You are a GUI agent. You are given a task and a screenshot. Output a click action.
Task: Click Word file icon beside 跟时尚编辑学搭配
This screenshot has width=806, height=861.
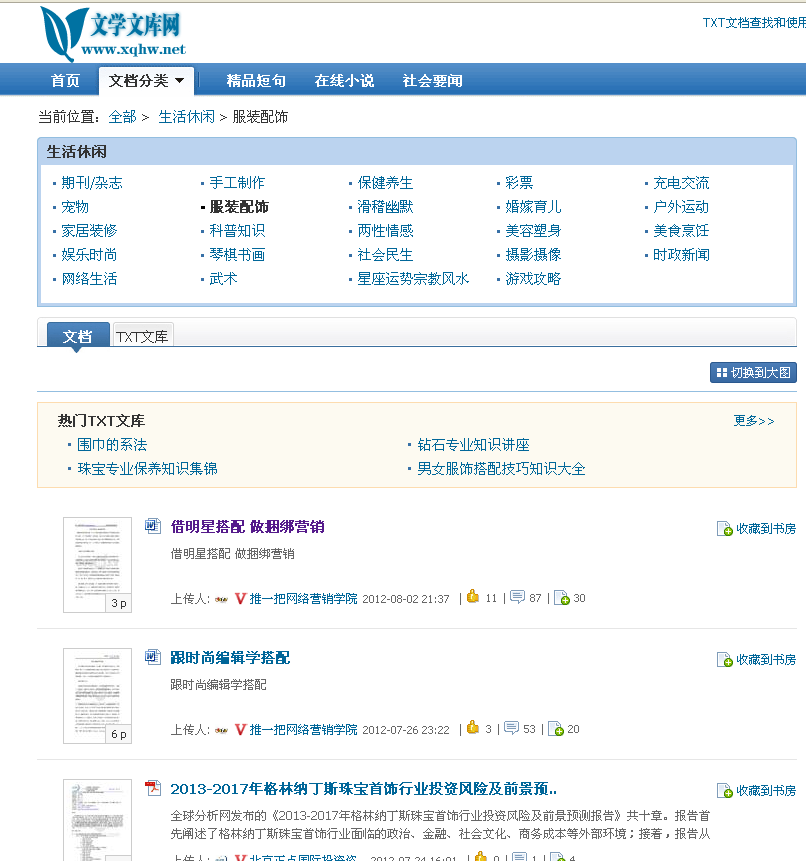pyautogui.click(x=153, y=657)
